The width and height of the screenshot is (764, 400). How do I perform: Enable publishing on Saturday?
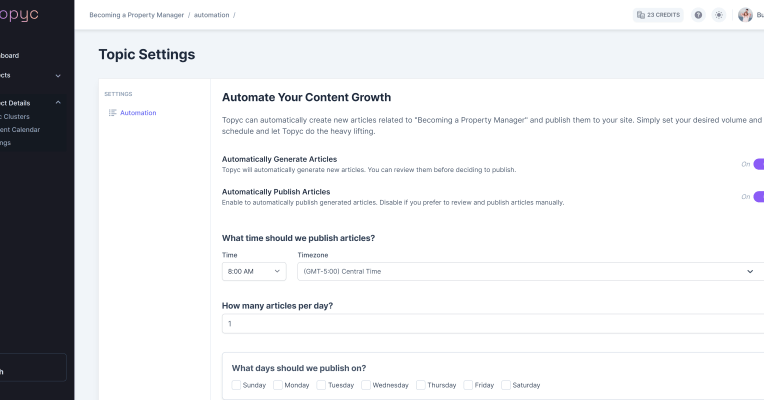coord(506,385)
